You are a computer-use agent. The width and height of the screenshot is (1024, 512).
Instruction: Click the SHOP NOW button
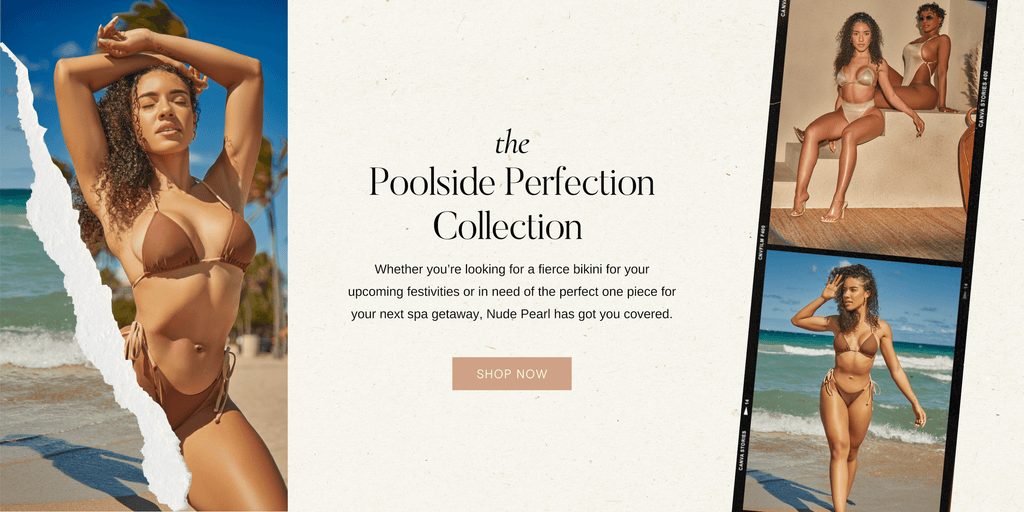[511, 374]
